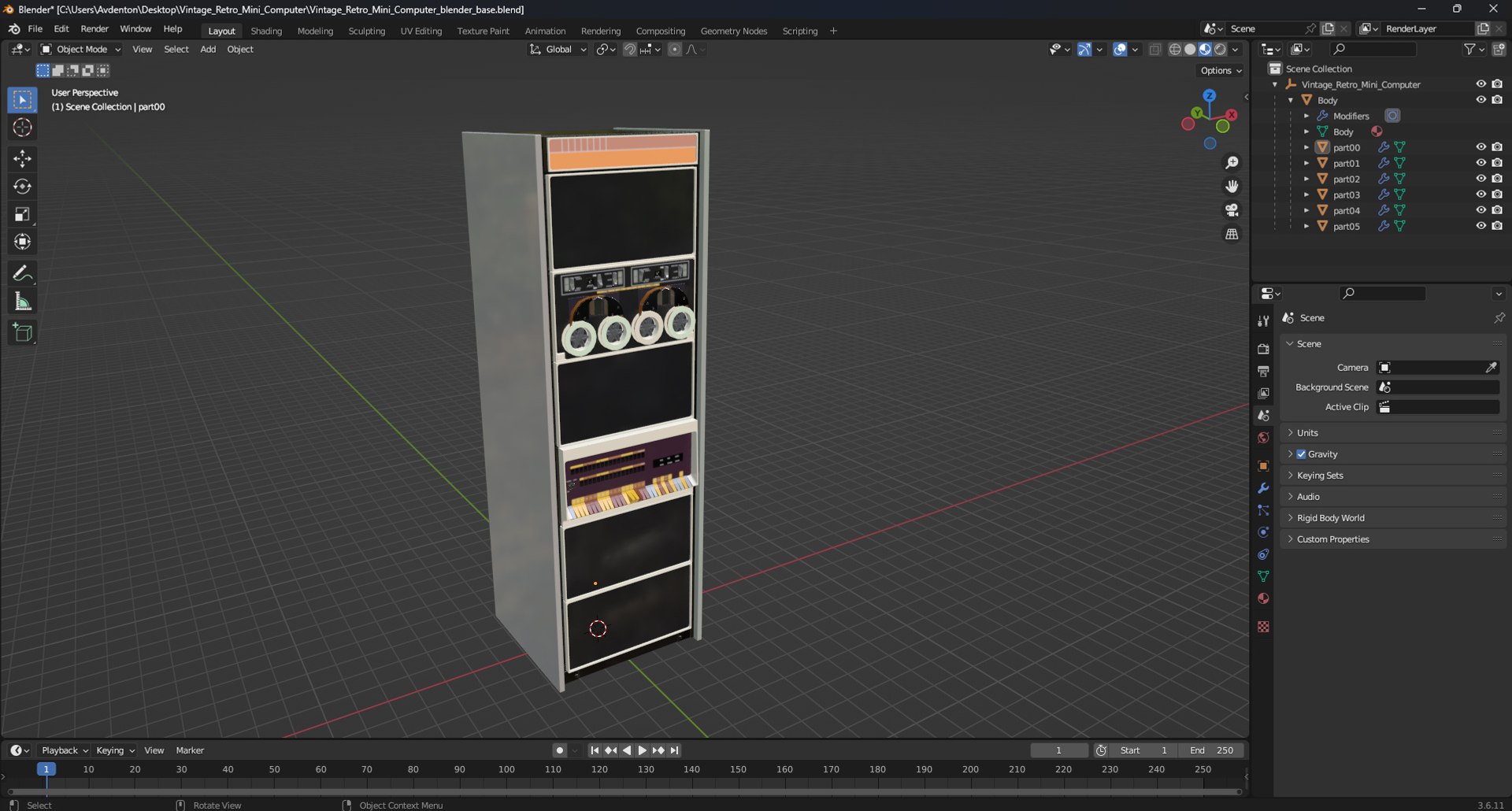Open the Render menu
The height and width of the screenshot is (811, 1512).
pos(94,29)
